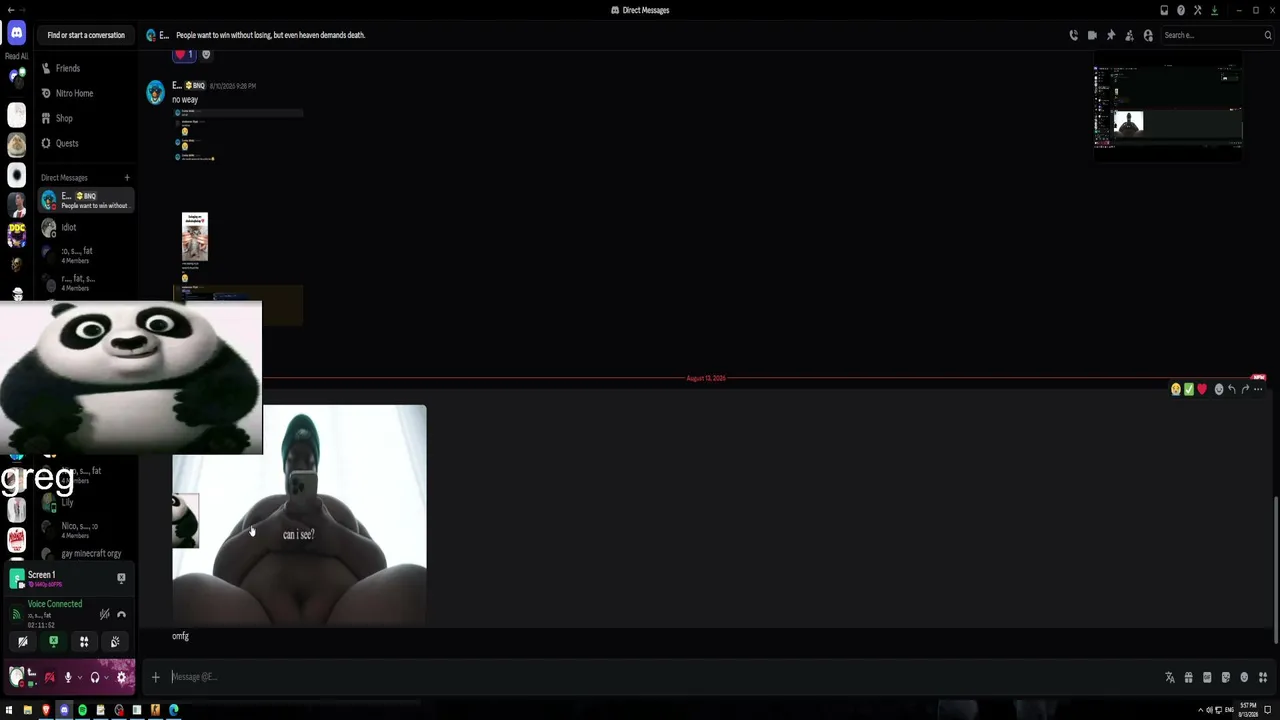React with the green check mark
The height and width of the screenshot is (720, 1280).
pyautogui.click(x=1189, y=389)
